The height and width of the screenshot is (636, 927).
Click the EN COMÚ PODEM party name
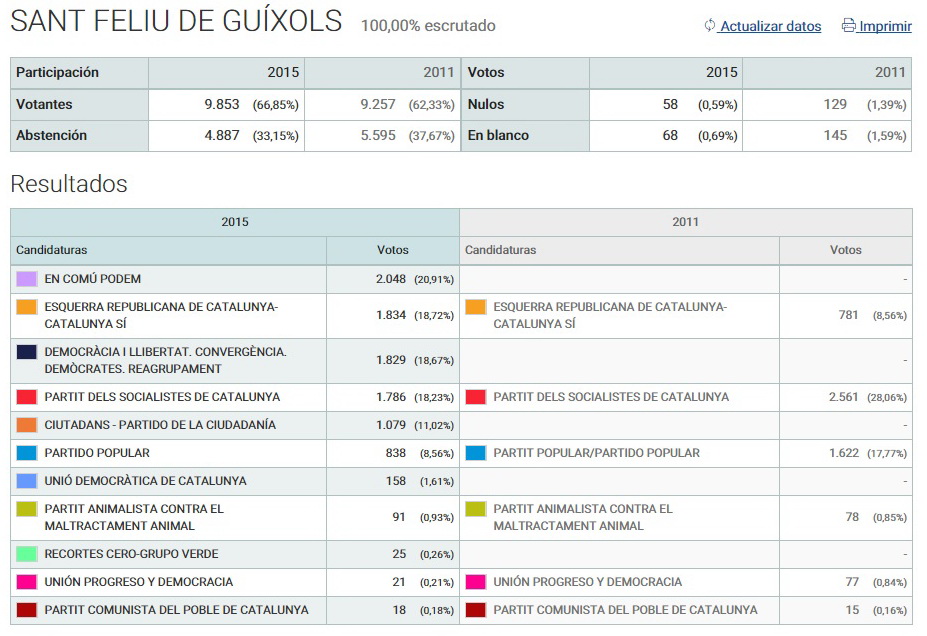pyautogui.click(x=93, y=279)
